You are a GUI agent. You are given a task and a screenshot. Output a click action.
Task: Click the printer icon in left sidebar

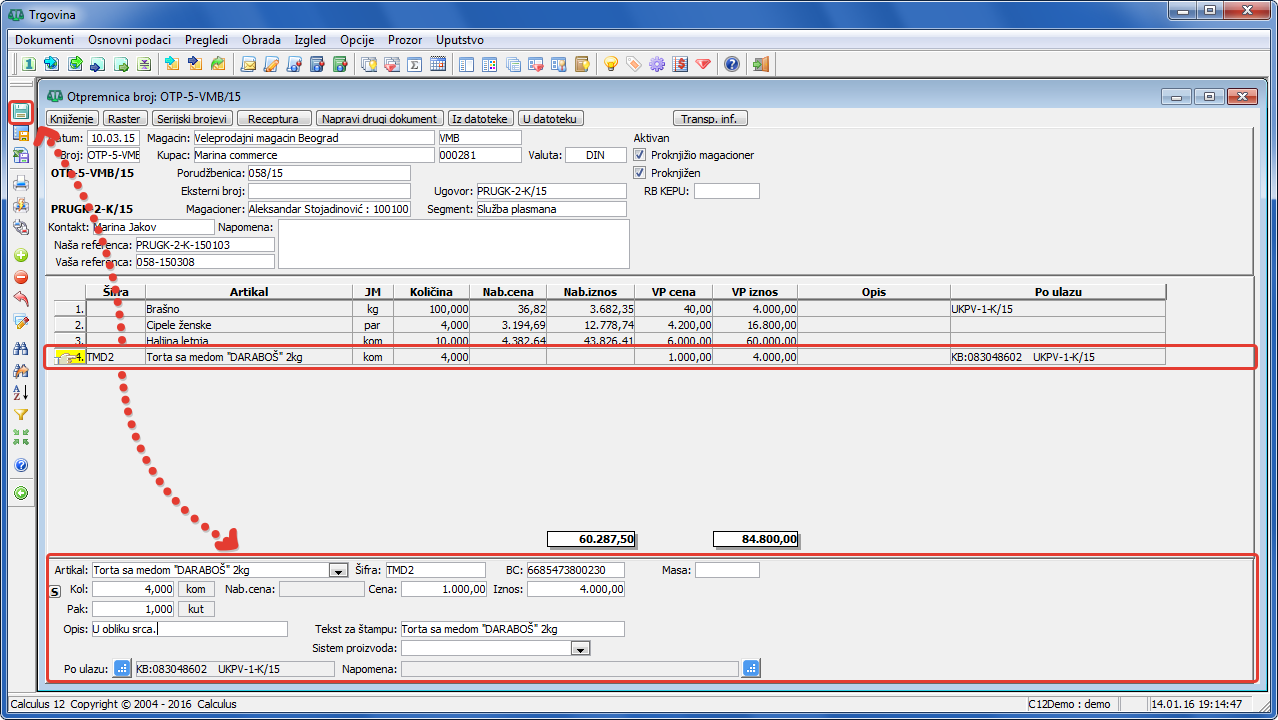click(x=21, y=183)
